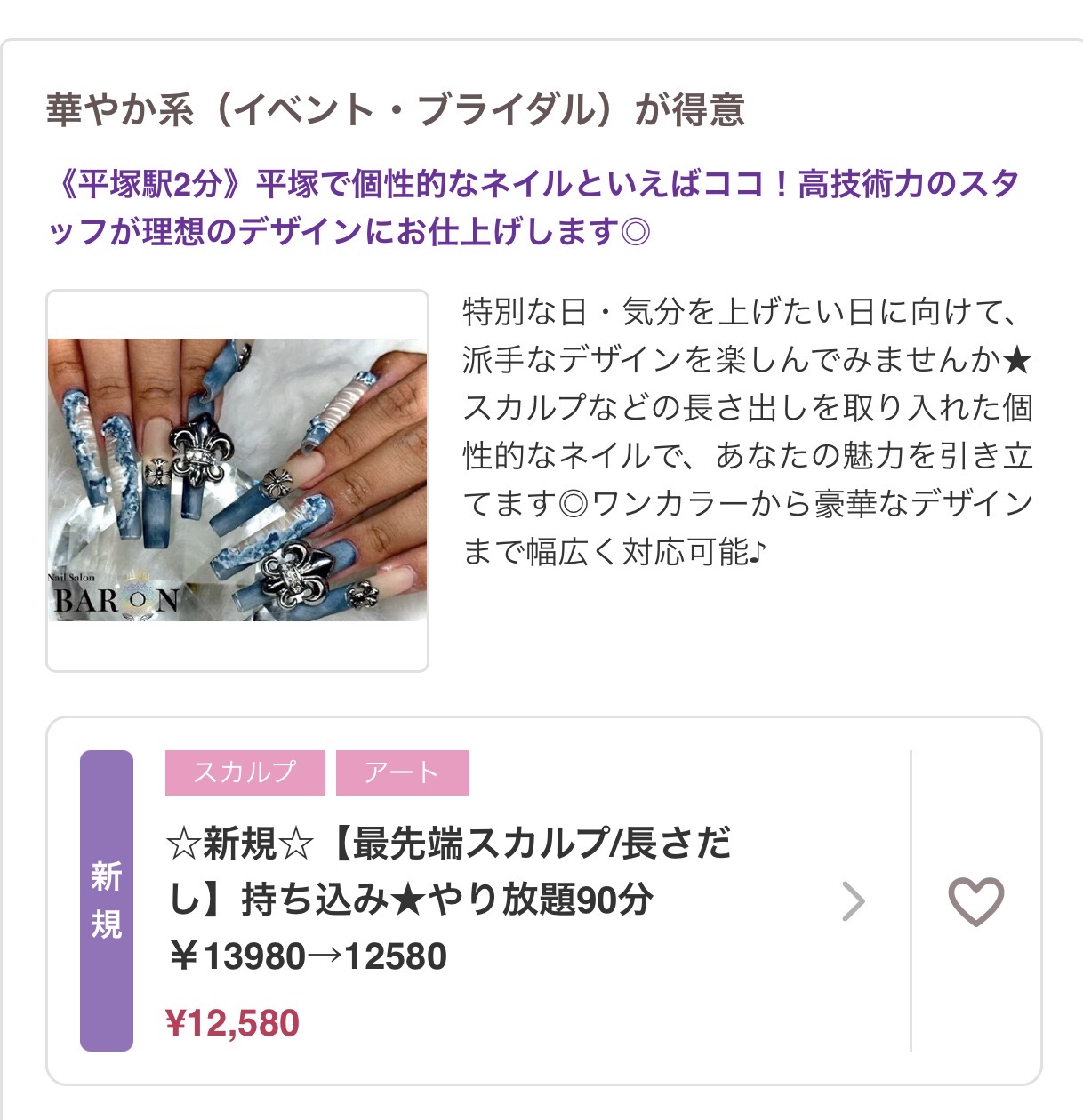Select the アート tag
The width and height of the screenshot is (1083, 1120).
click(x=402, y=772)
